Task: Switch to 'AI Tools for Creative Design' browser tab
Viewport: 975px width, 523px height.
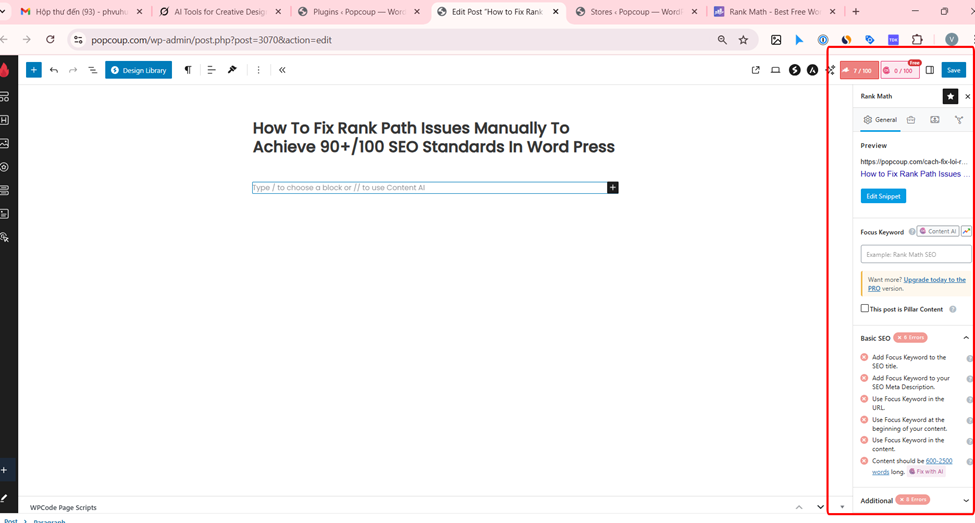Action: 220,12
